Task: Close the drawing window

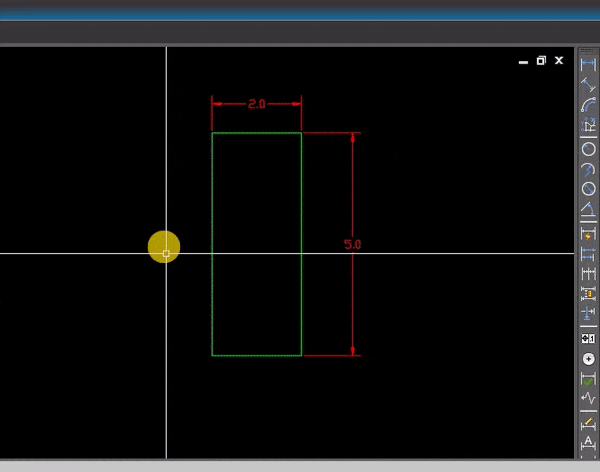Action: pos(559,60)
